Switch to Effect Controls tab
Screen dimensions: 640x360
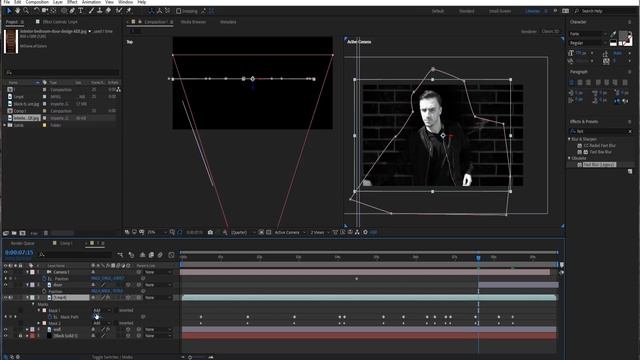[60, 22]
